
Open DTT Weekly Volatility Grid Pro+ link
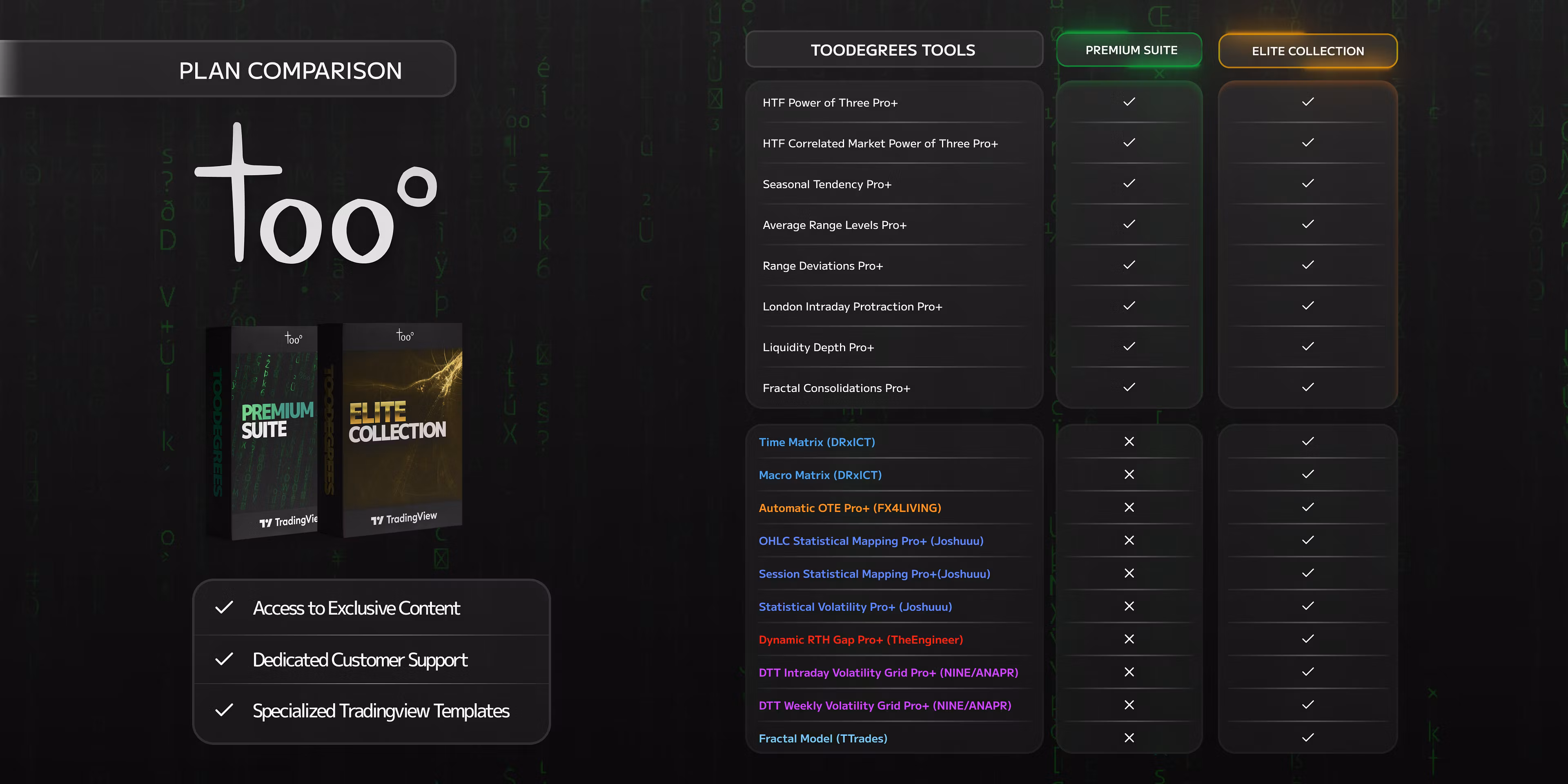pos(884,706)
